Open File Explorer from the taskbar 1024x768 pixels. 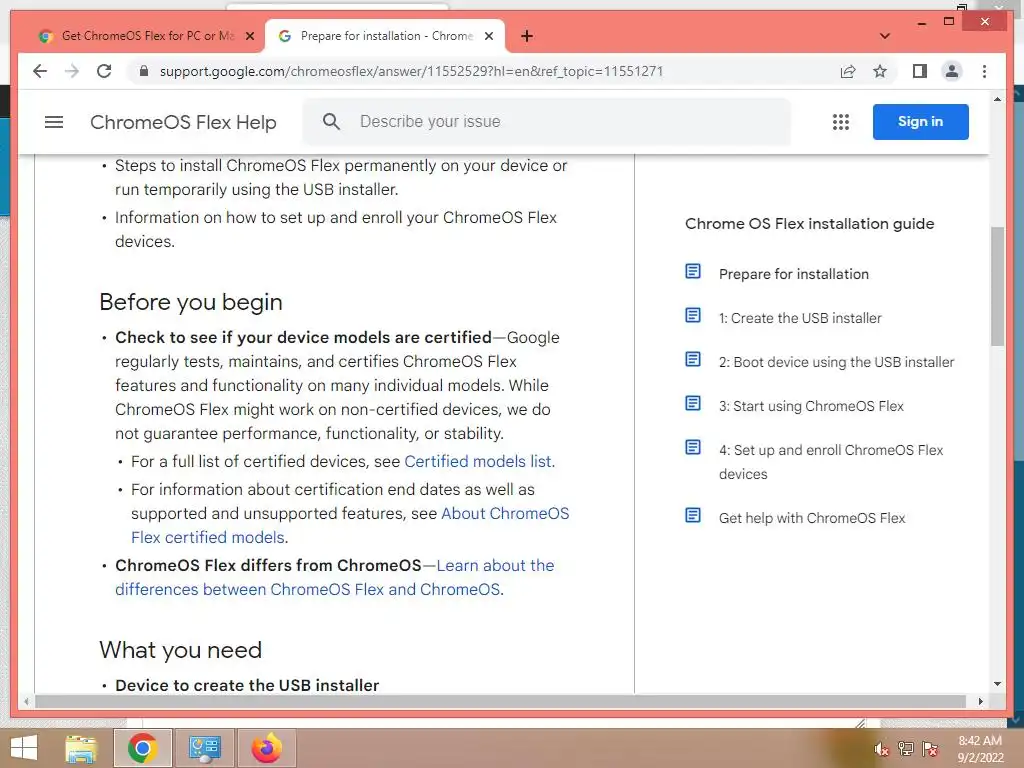(x=81, y=748)
